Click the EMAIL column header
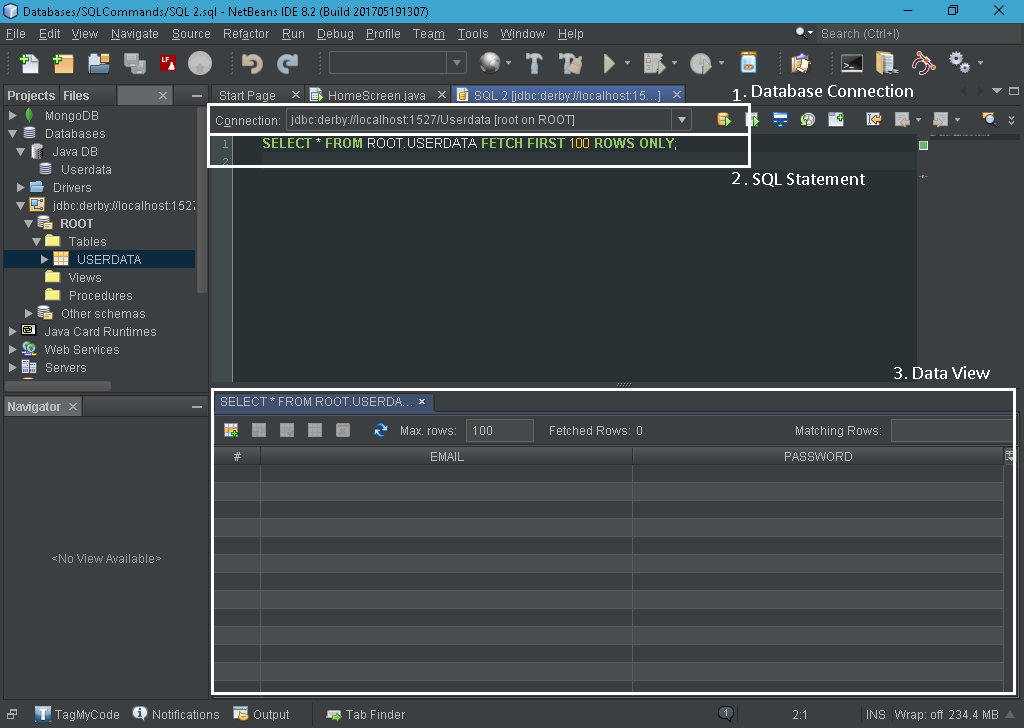 click(x=447, y=456)
